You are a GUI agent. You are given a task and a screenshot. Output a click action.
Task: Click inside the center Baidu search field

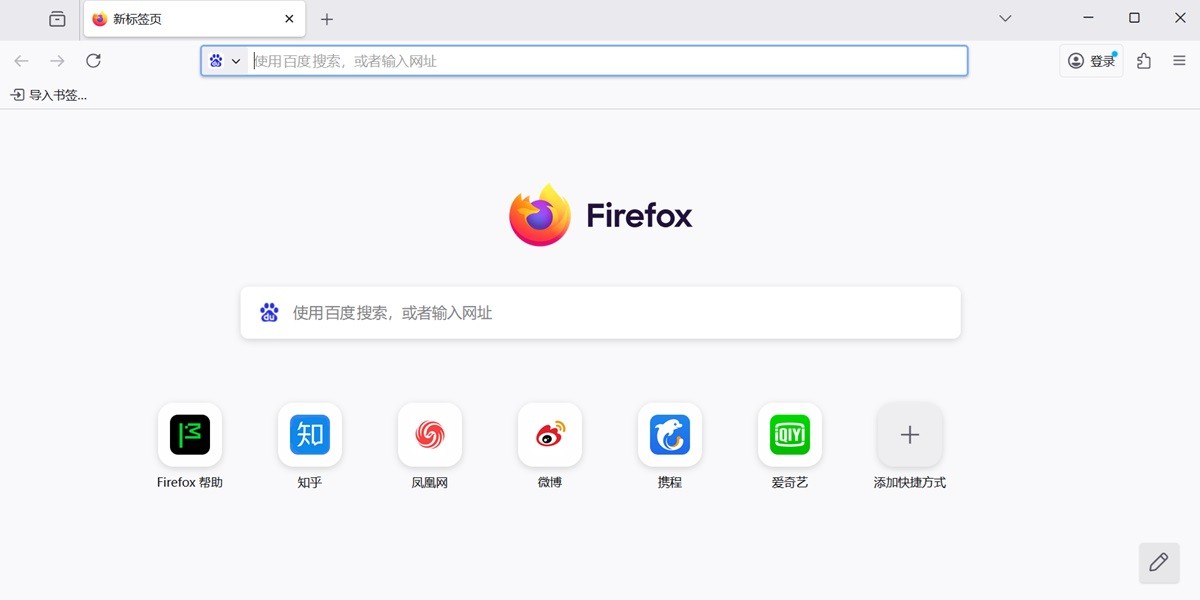[x=600, y=312]
